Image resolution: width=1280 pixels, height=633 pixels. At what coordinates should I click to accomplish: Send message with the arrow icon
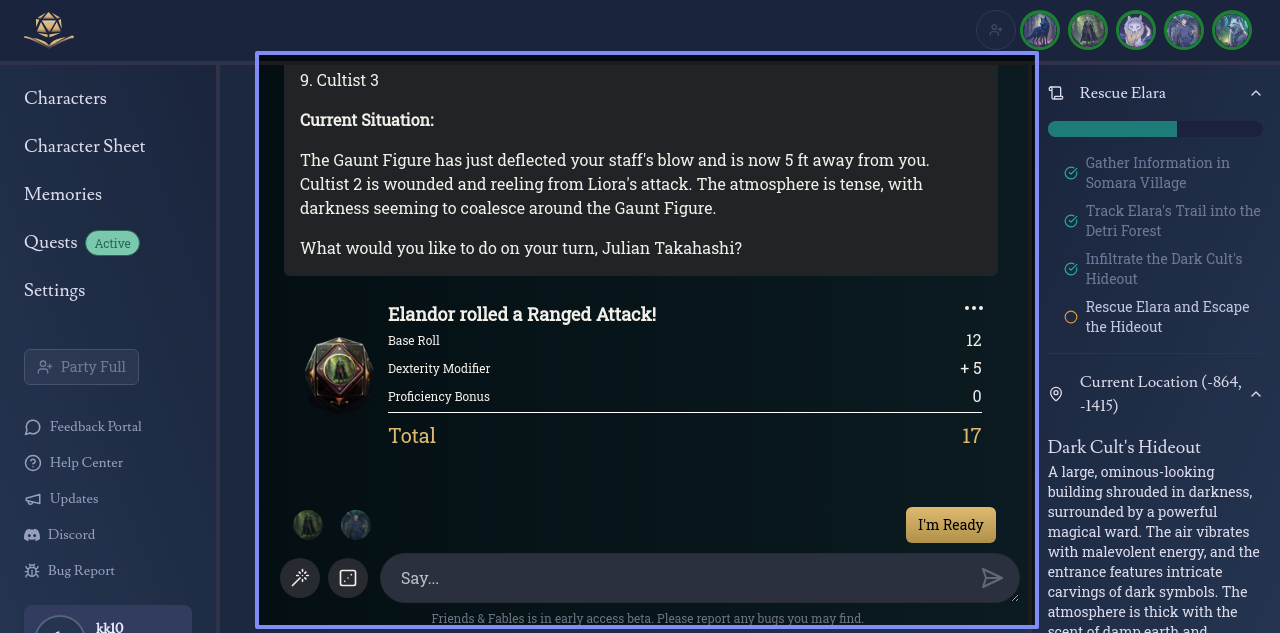click(x=992, y=578)
